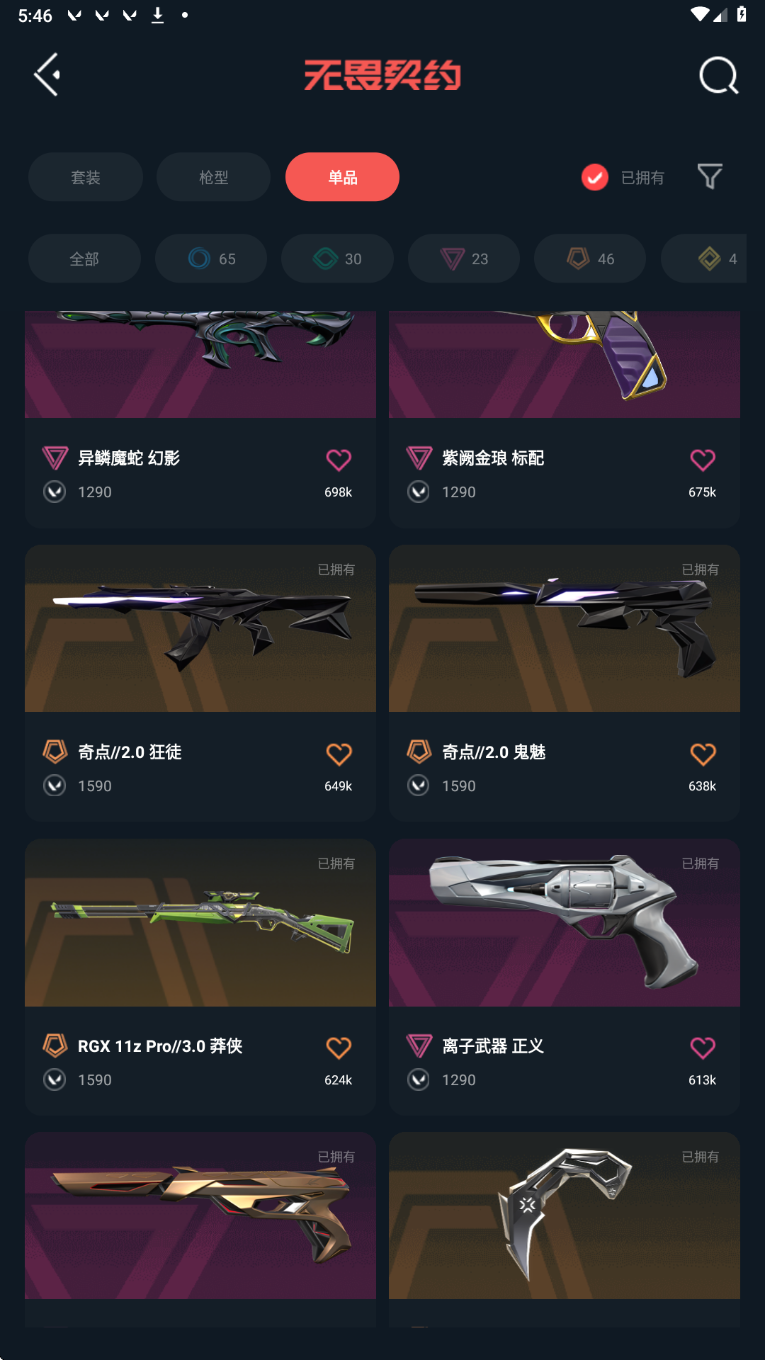Tap the back arrow icon
The width and height of the screenshot is (765, 1360).
click(47, 75)
